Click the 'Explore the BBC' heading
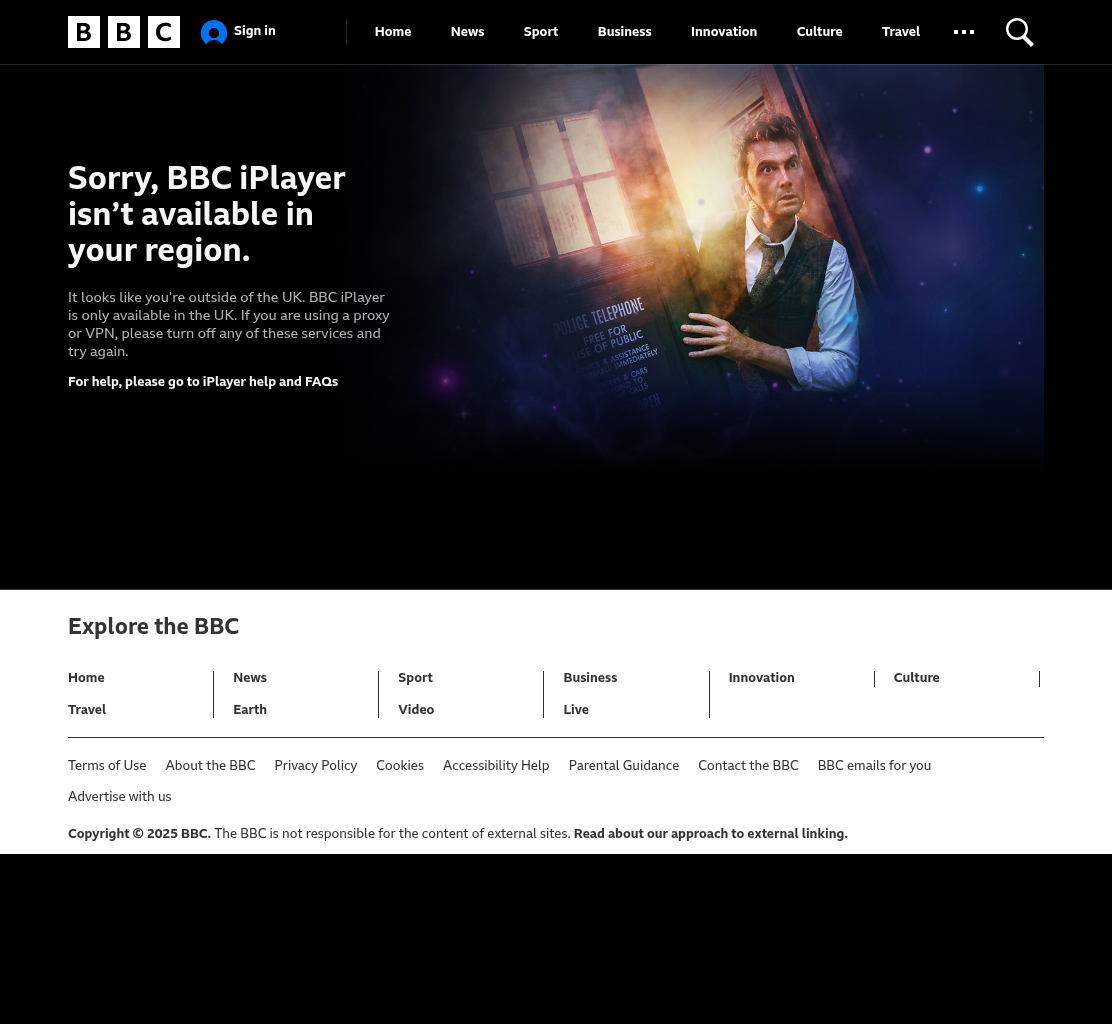 point(153,626)
